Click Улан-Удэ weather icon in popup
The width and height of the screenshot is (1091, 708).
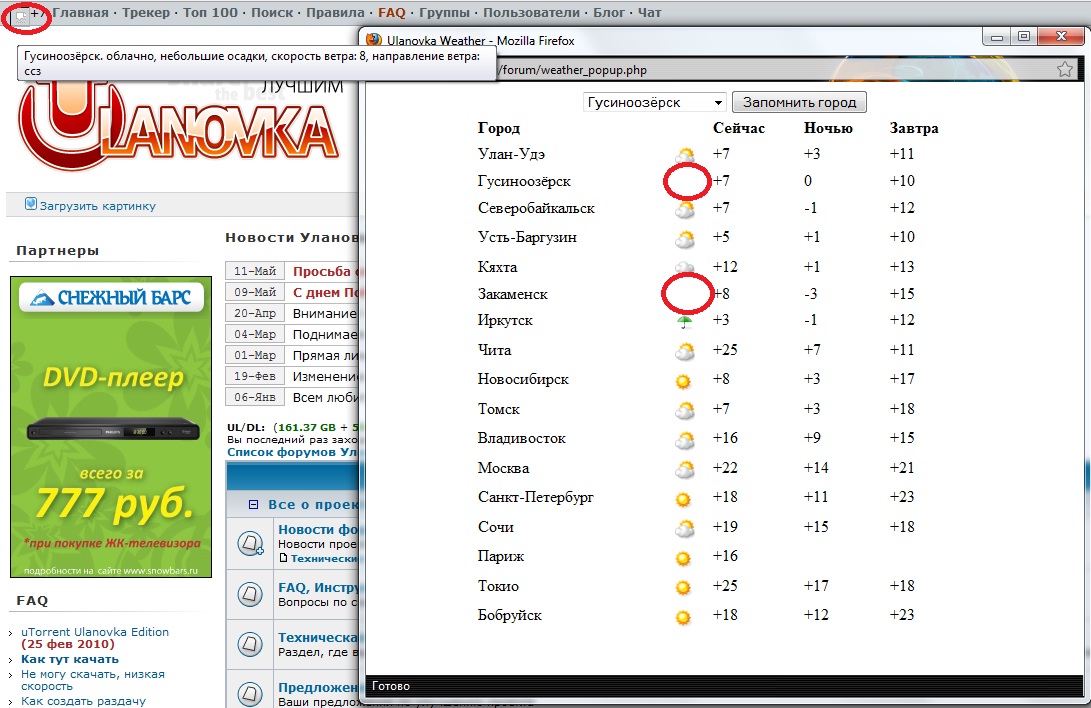coord(685,156)
